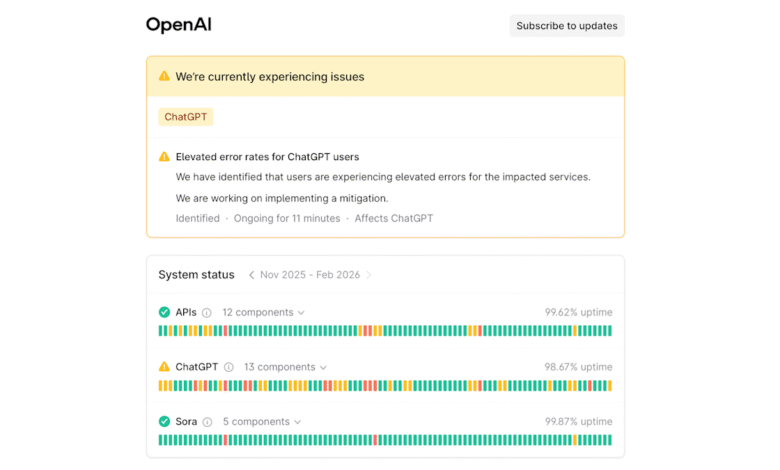Go to the previous date range
Screen dimensions: 780x470
pyautogui.click(x=251, y=275)
